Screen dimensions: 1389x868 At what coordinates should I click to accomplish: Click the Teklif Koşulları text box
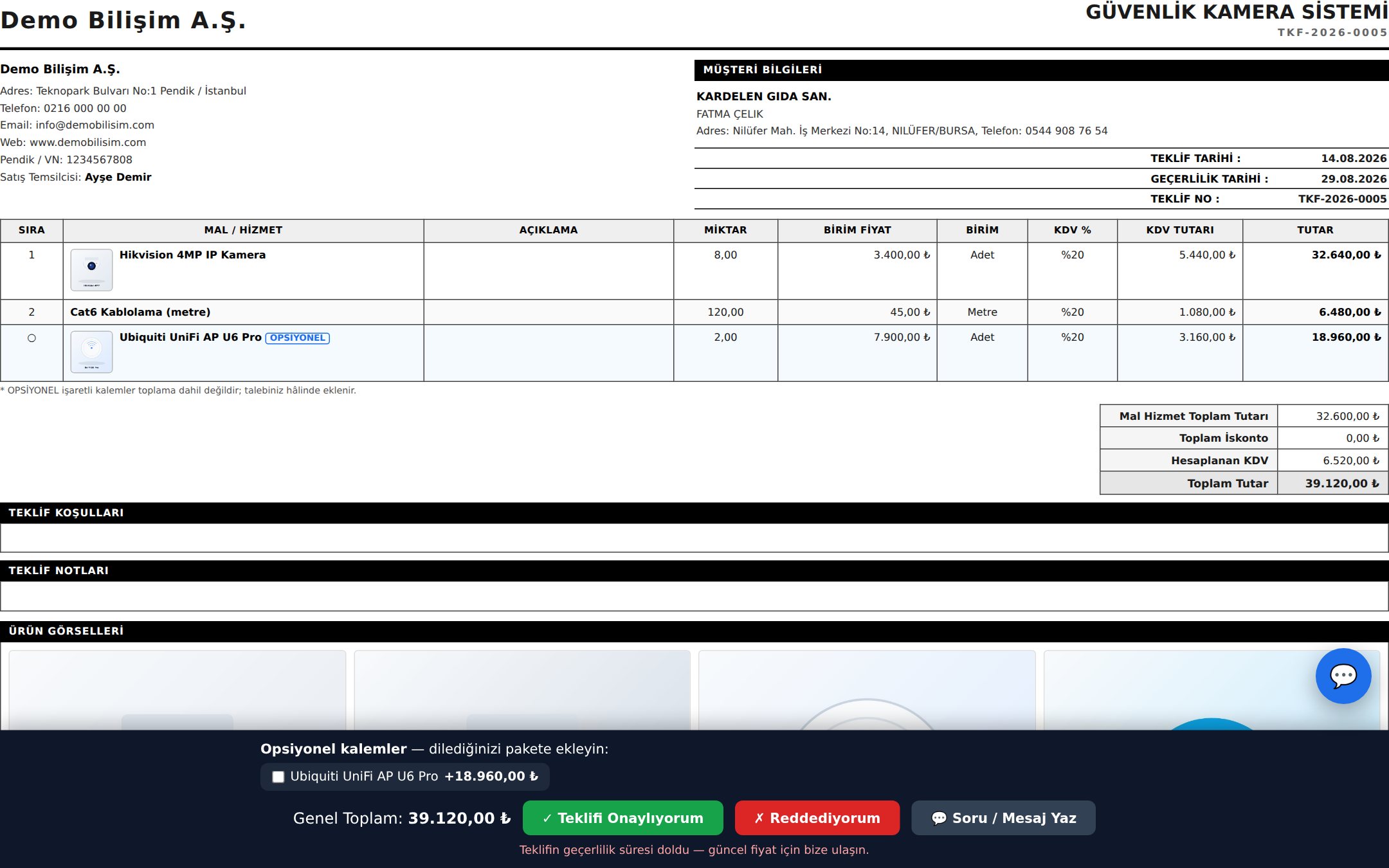coord(694,538)
